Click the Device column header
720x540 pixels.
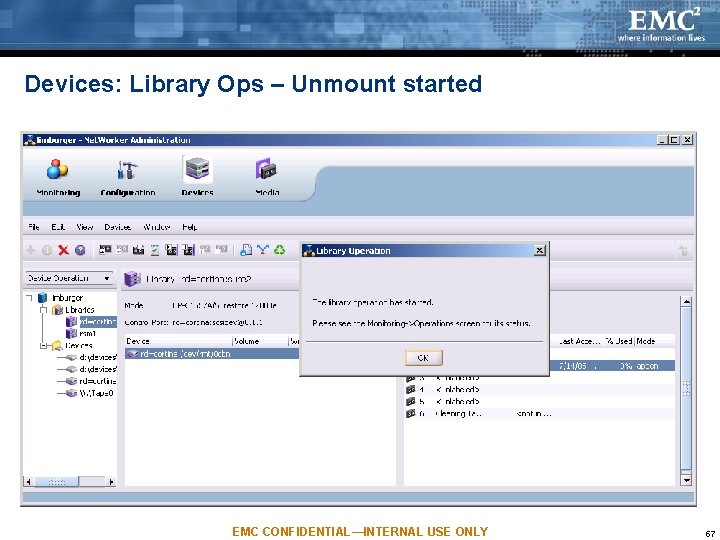point(179,341)
